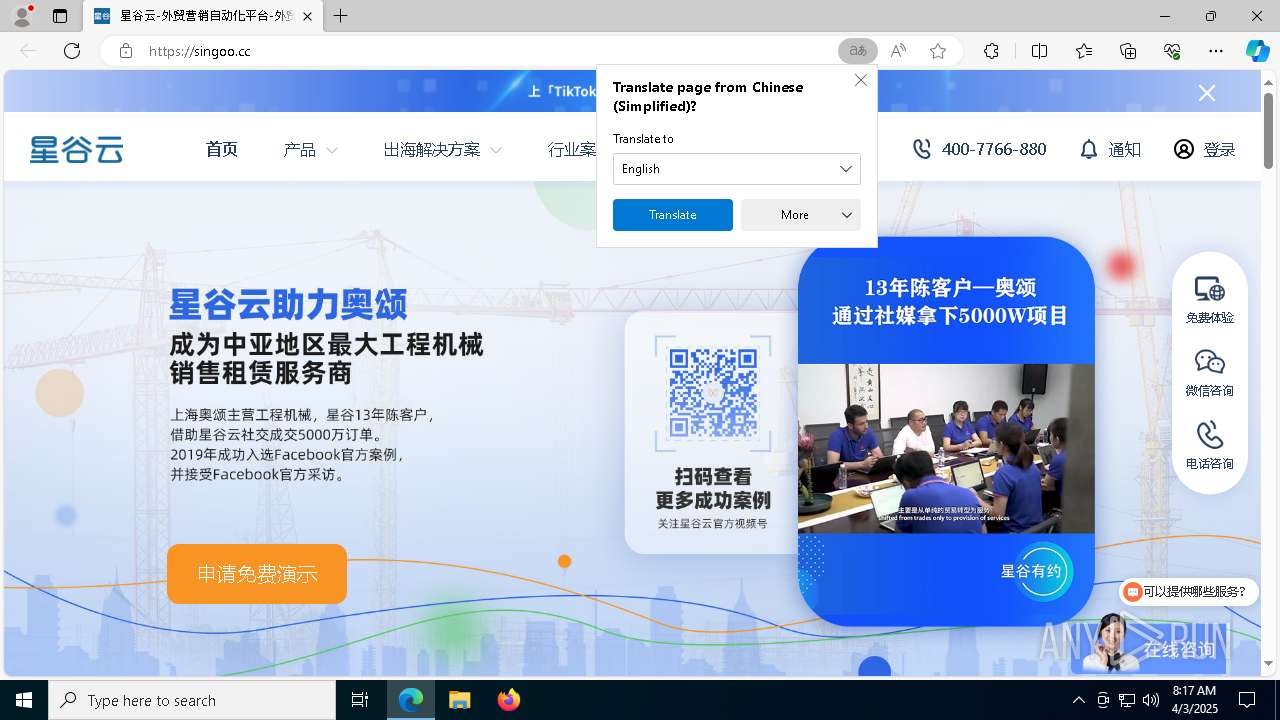
Task: Open Browser essentials heart icon
Action: 1172,51
